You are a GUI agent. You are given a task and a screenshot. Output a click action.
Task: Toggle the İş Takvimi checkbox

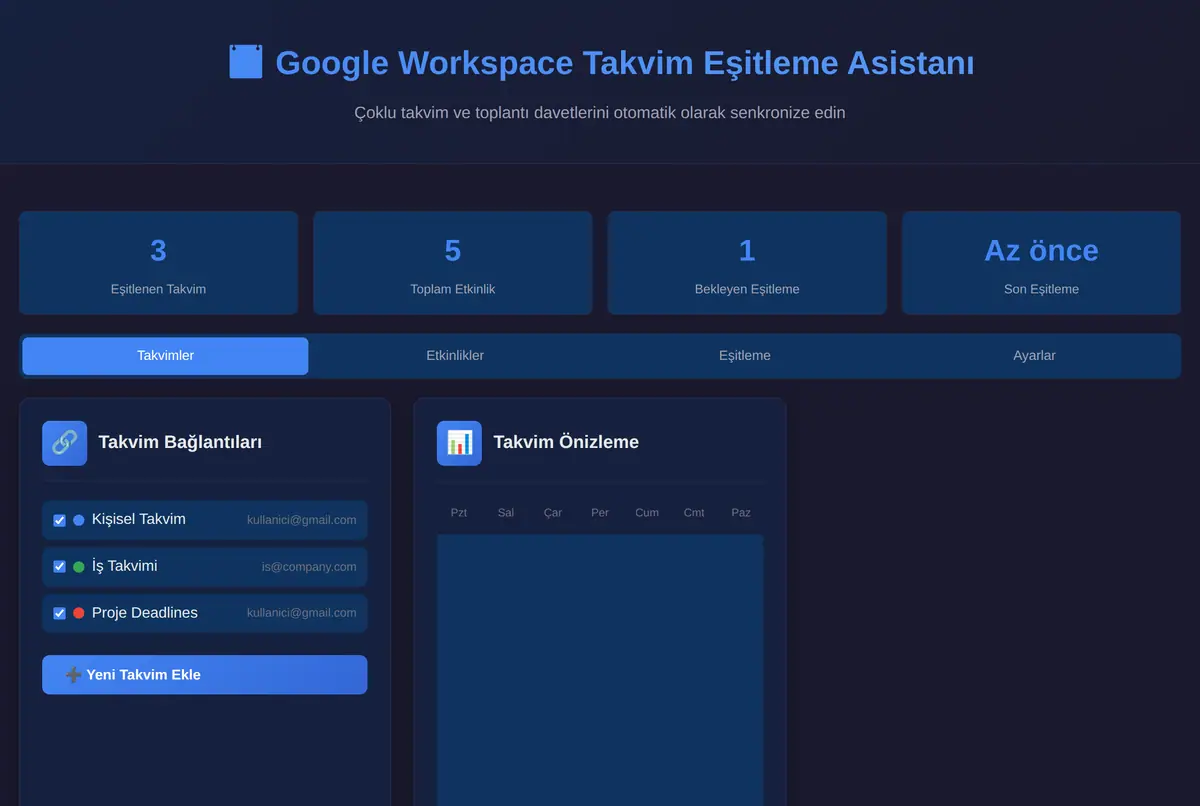pos(59,567)
